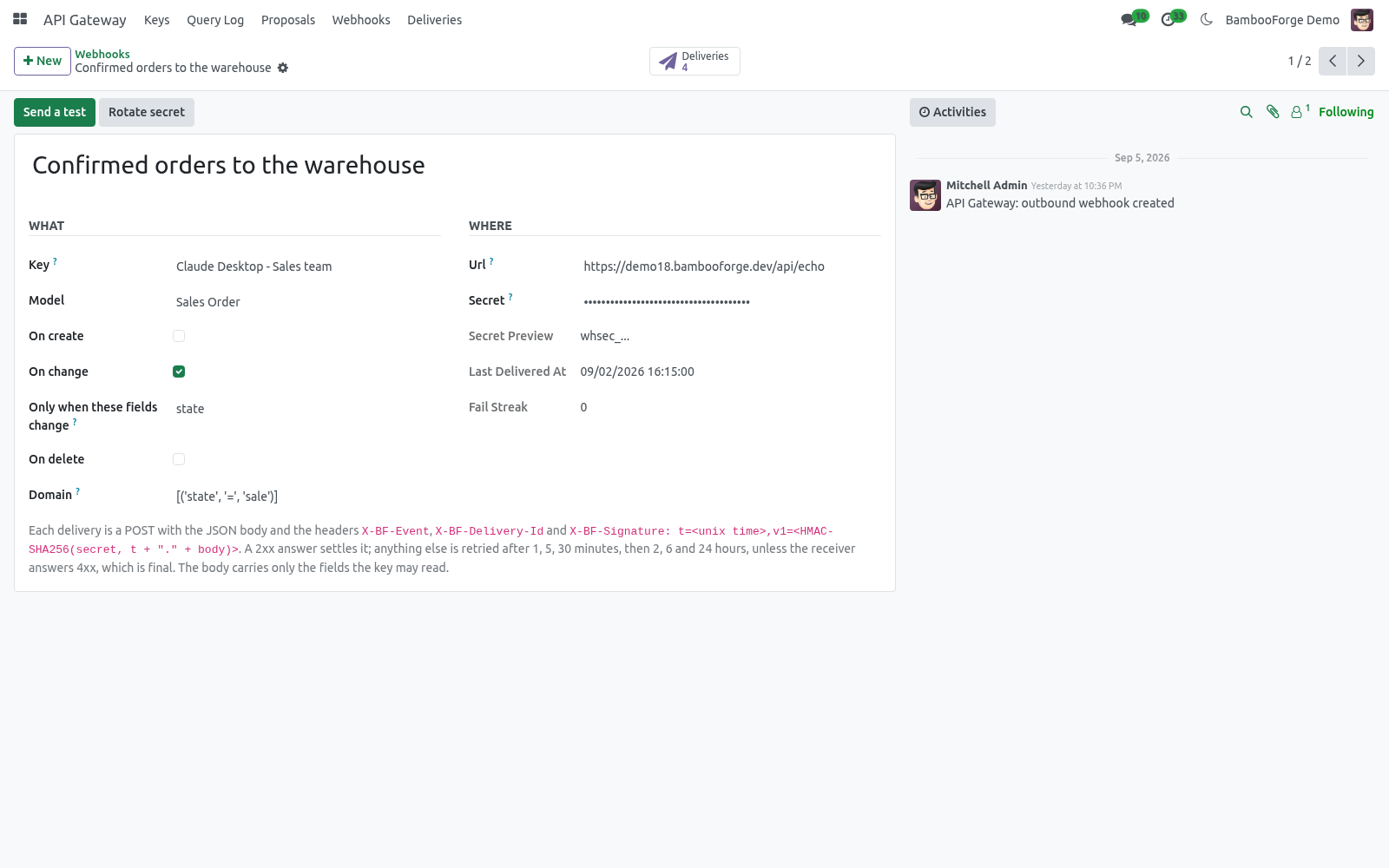The height and width of the screenshot is (868, 1389).
Task: Edit the webhook name title field
Action: [x=455, y=165]
